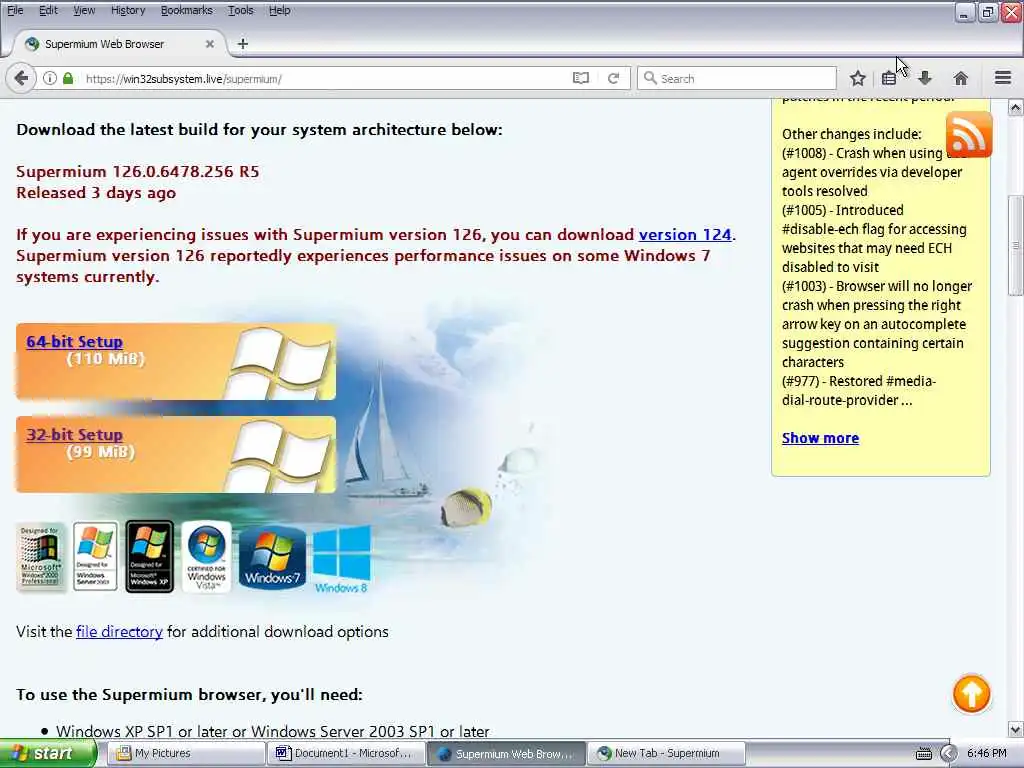Click the magnifier icon in search box
This screenshot has height=768, width=1024.
click(x=650, y=78)
